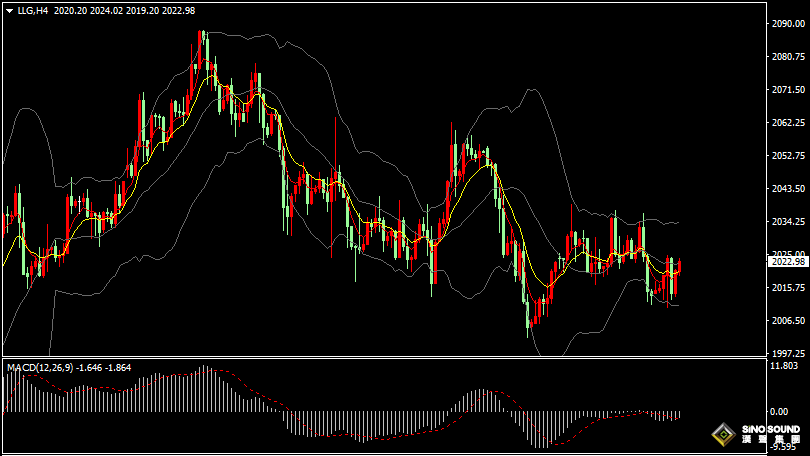Click the triangle arrow beside LLG,H4
The image size is (810, 456).
(9, 10)
